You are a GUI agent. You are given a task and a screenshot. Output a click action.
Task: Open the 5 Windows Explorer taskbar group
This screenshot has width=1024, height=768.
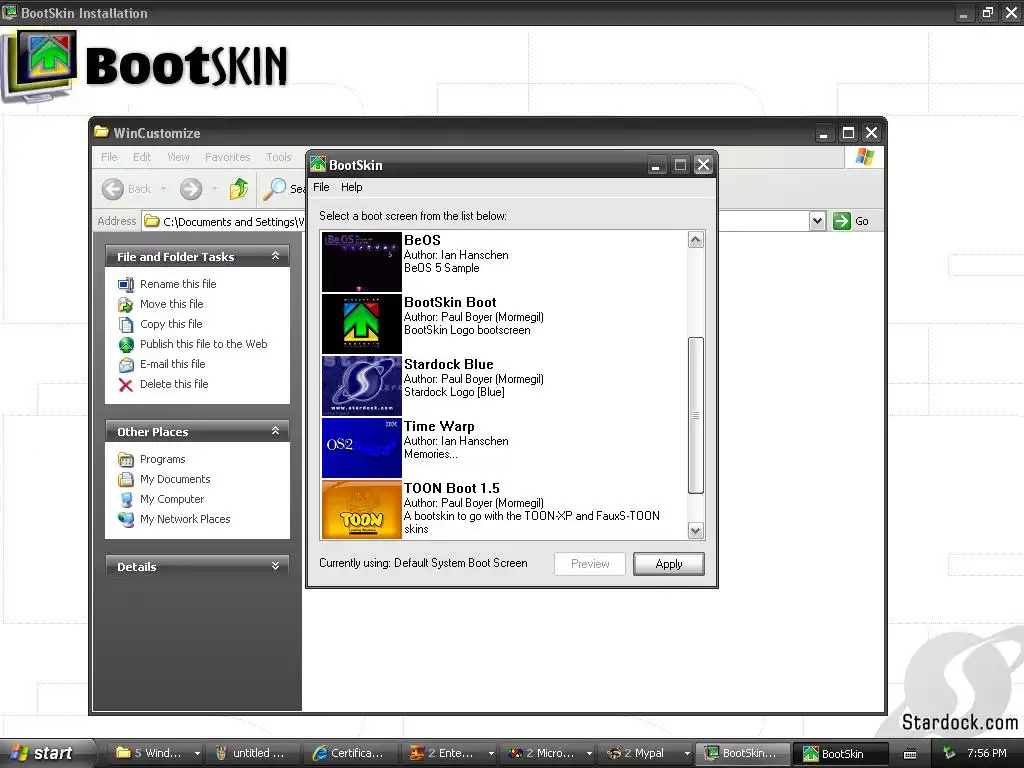157,753
